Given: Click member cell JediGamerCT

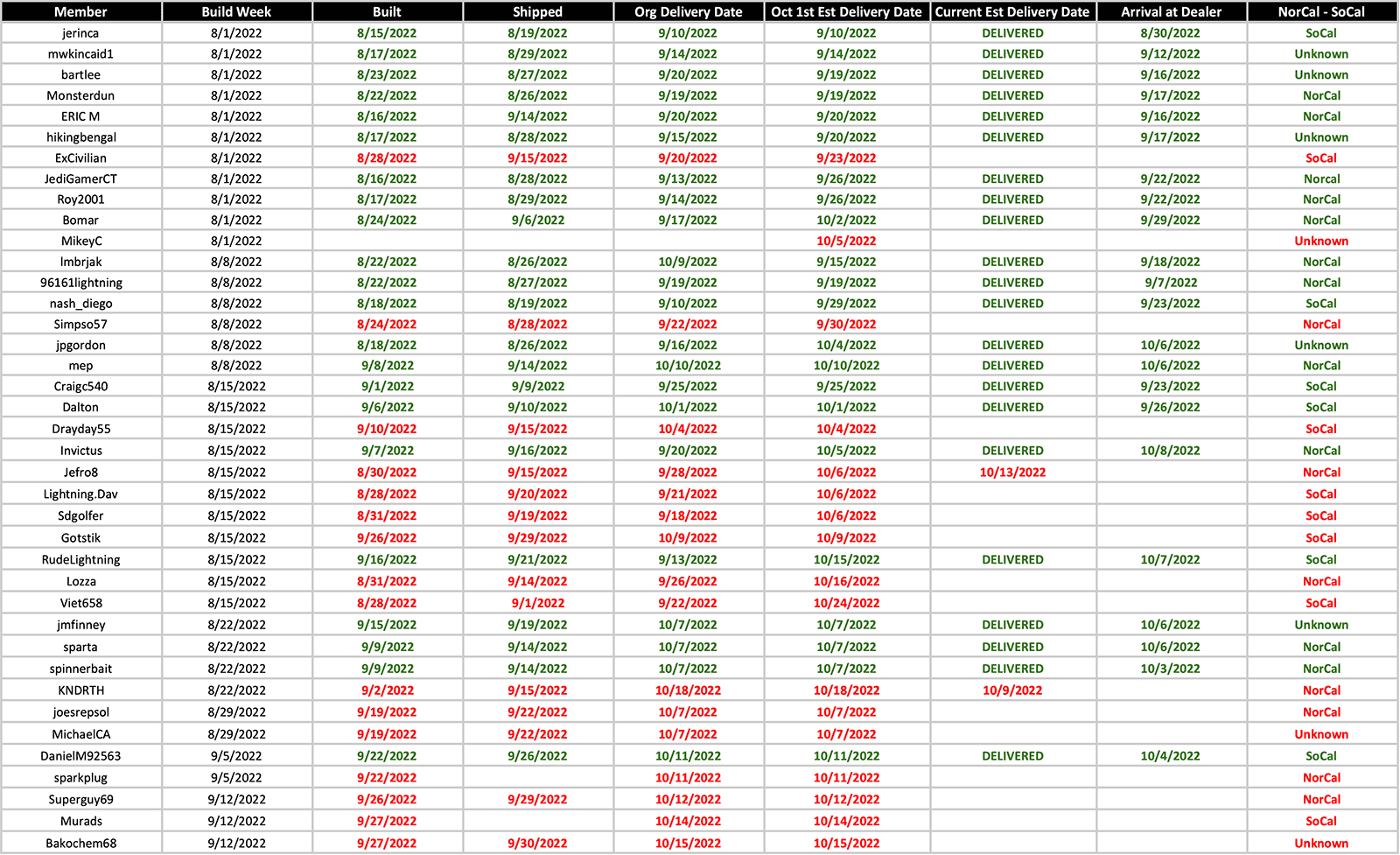Looking at the screenshot, I should 81,179.
